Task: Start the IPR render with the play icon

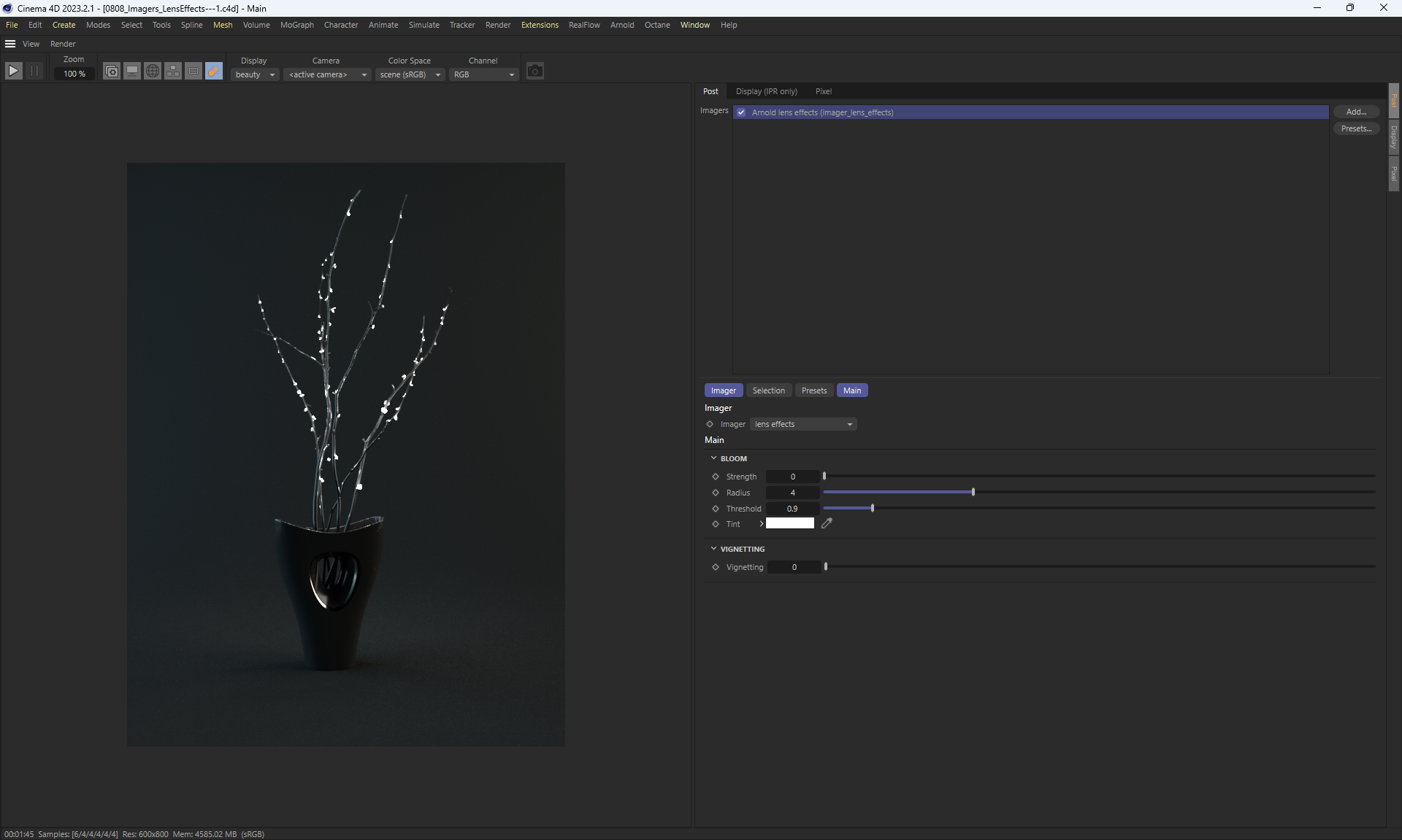Action: pos(13,71)
